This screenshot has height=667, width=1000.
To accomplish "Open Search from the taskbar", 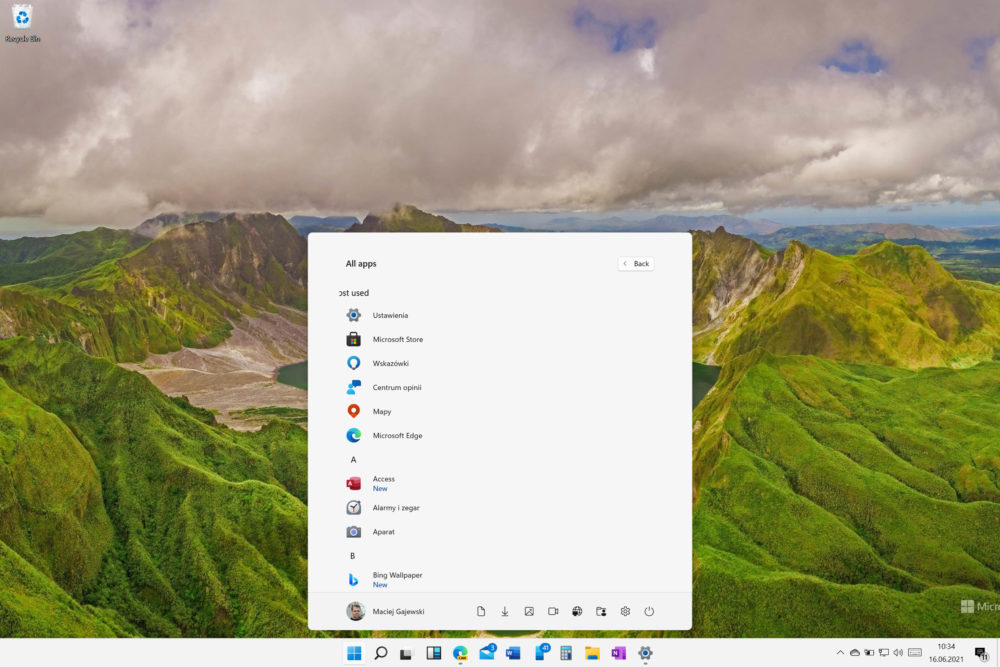I will (381, 653).
